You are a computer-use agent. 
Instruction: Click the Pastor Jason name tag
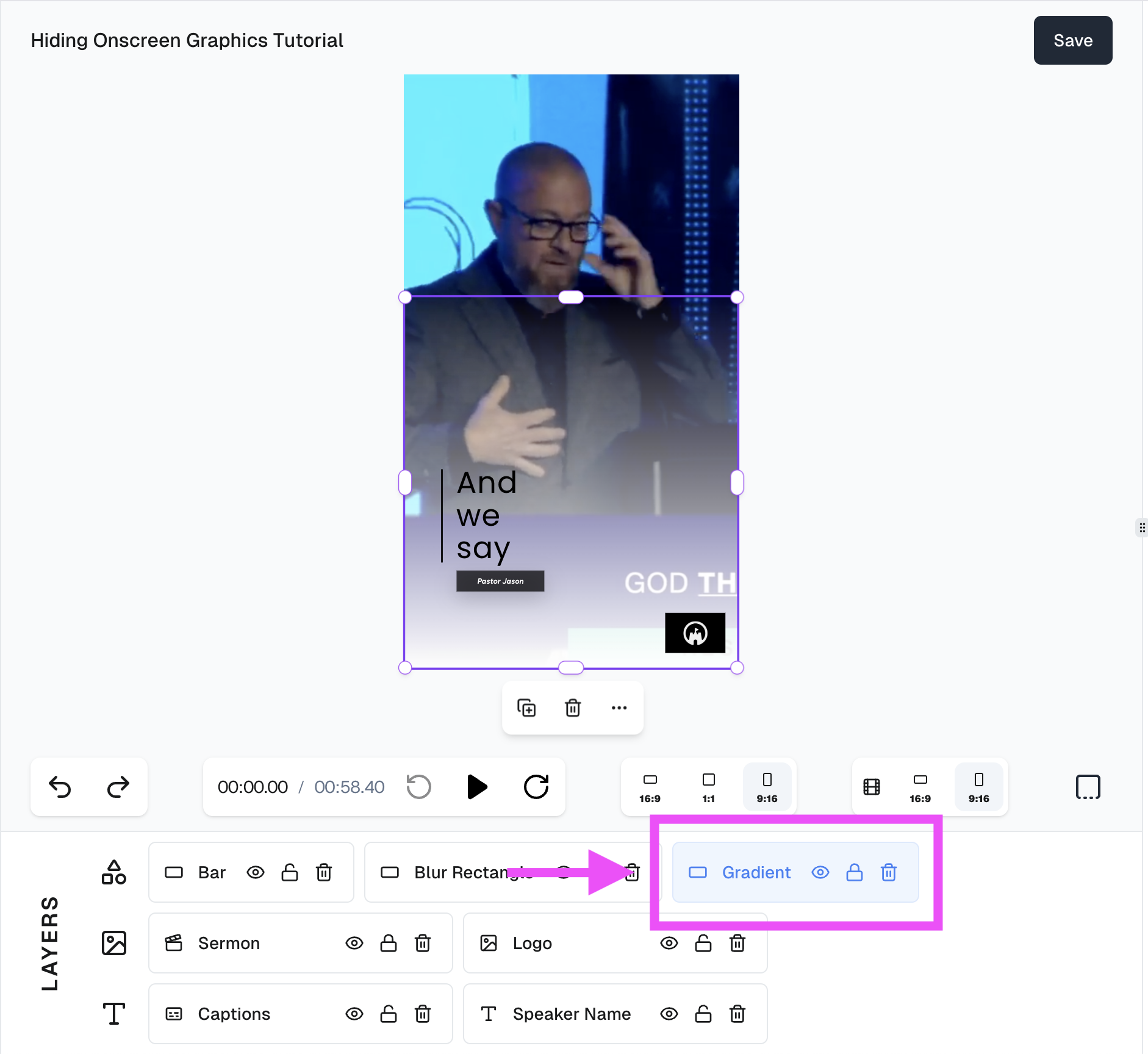click(500, 581)
